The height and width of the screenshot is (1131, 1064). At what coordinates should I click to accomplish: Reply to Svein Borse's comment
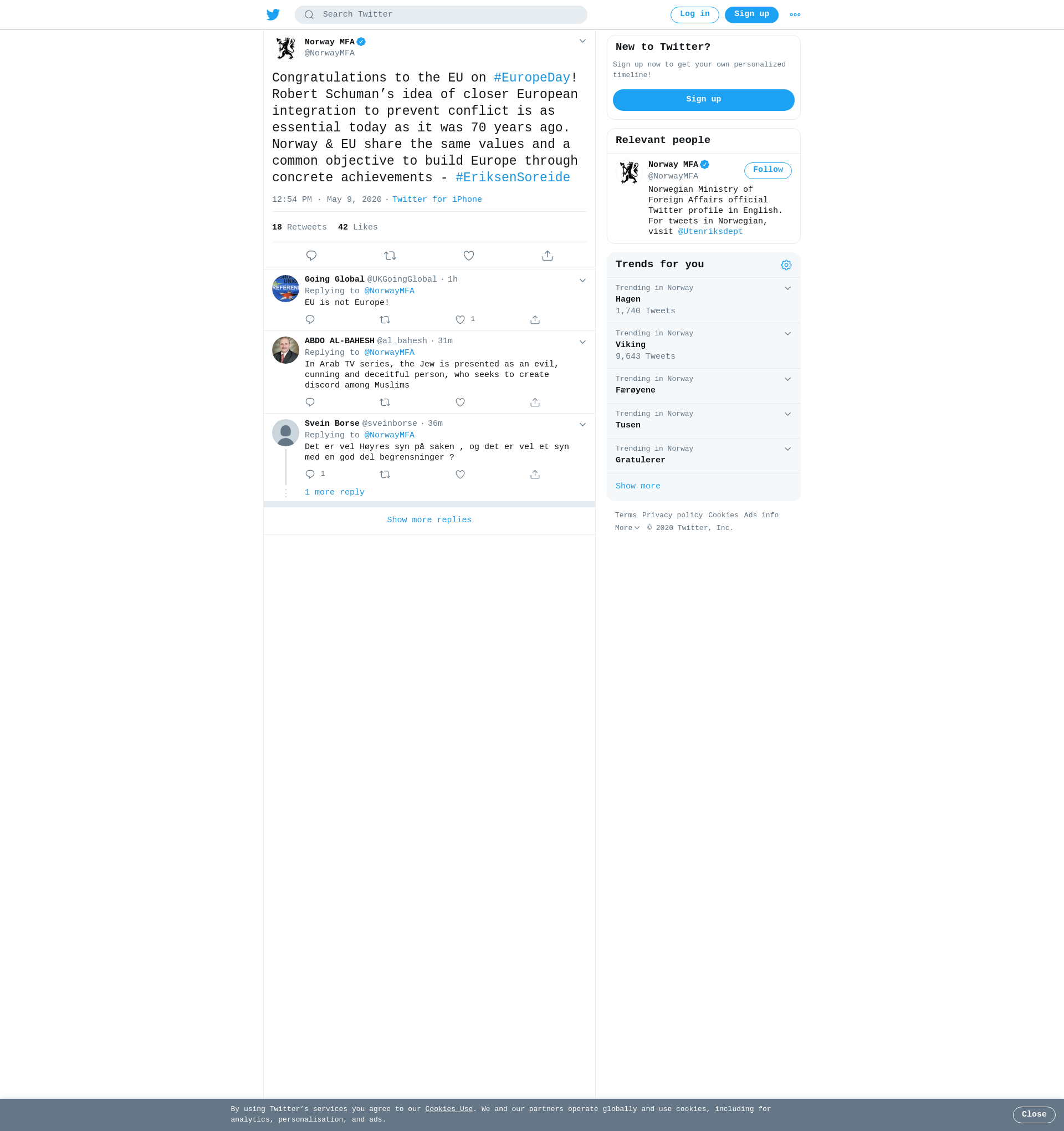pyautogui.click(x=310, y=474)
